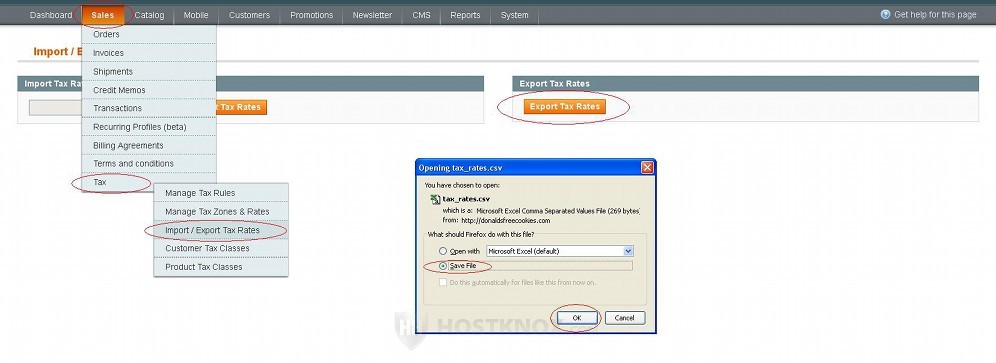This screenshot has height=363, width=996.
Task: Open the Customers menu
Action: (249, 15)
